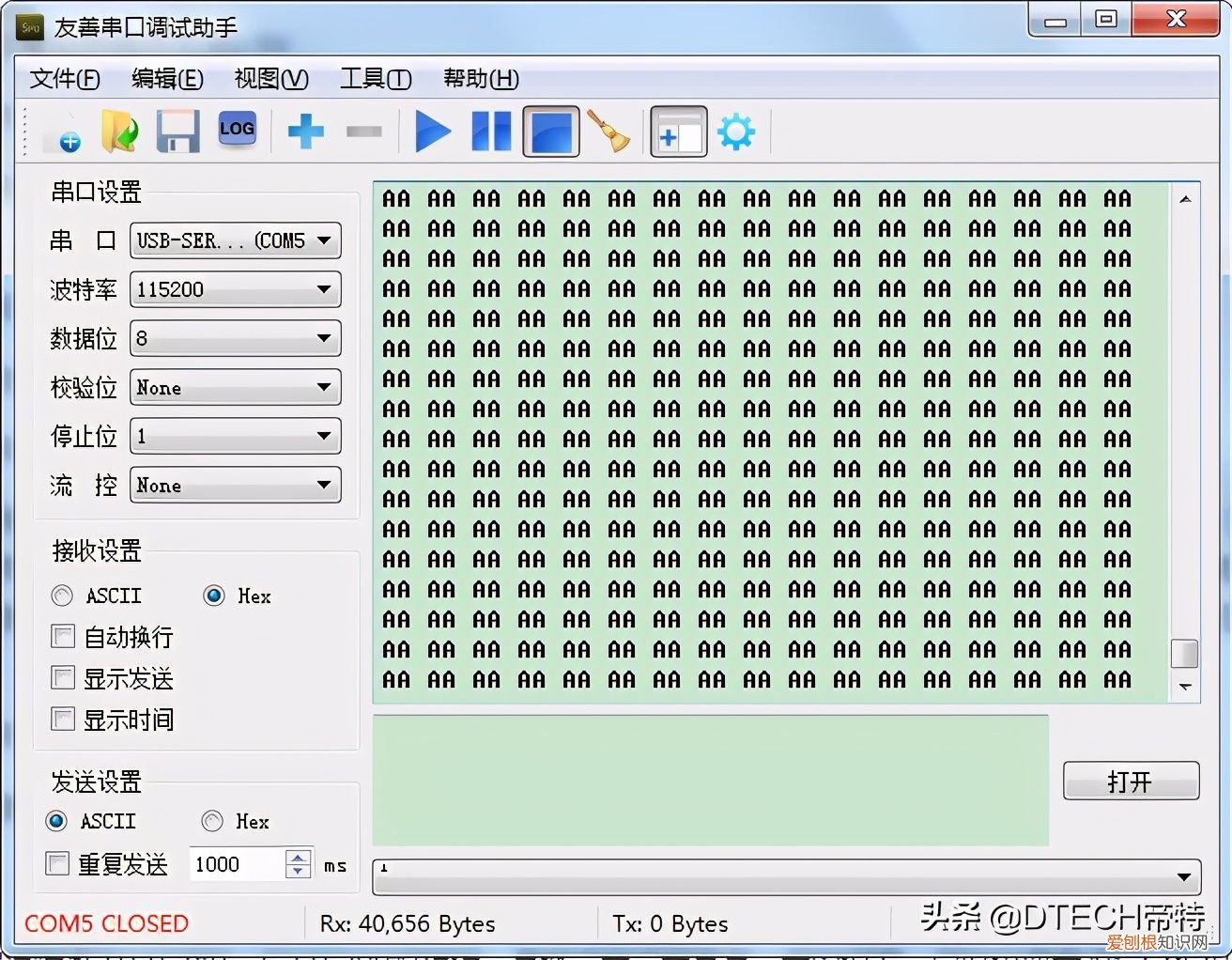Click the 打开 button
The height and width of the screenshot is (960, 1232).
point(1130,782)
